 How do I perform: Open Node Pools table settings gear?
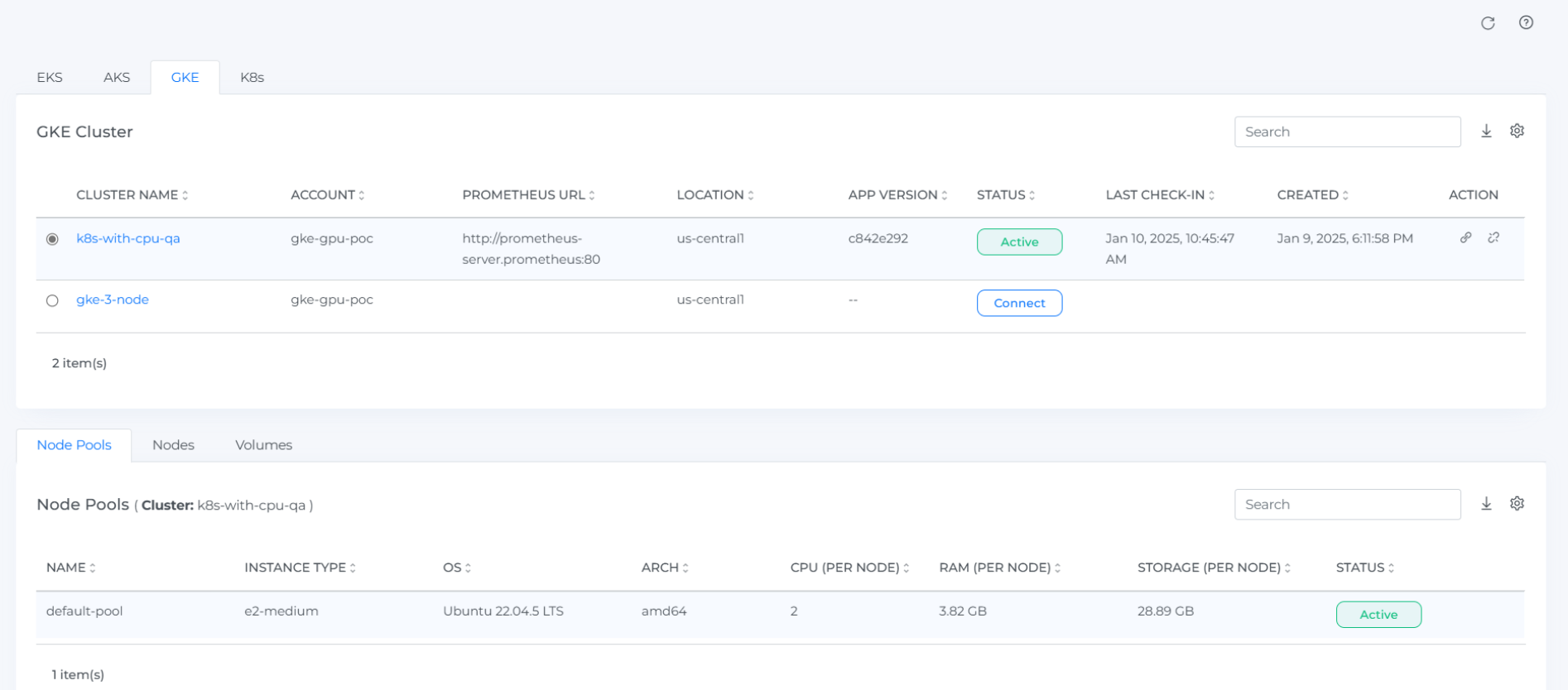[1517, 503]
